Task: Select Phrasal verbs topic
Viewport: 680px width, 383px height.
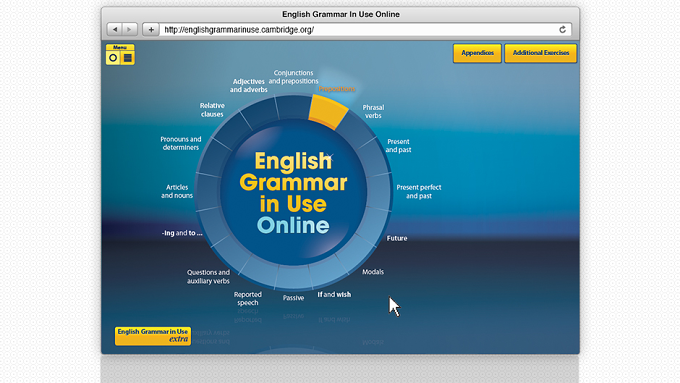Action: (x=373, y=111)
